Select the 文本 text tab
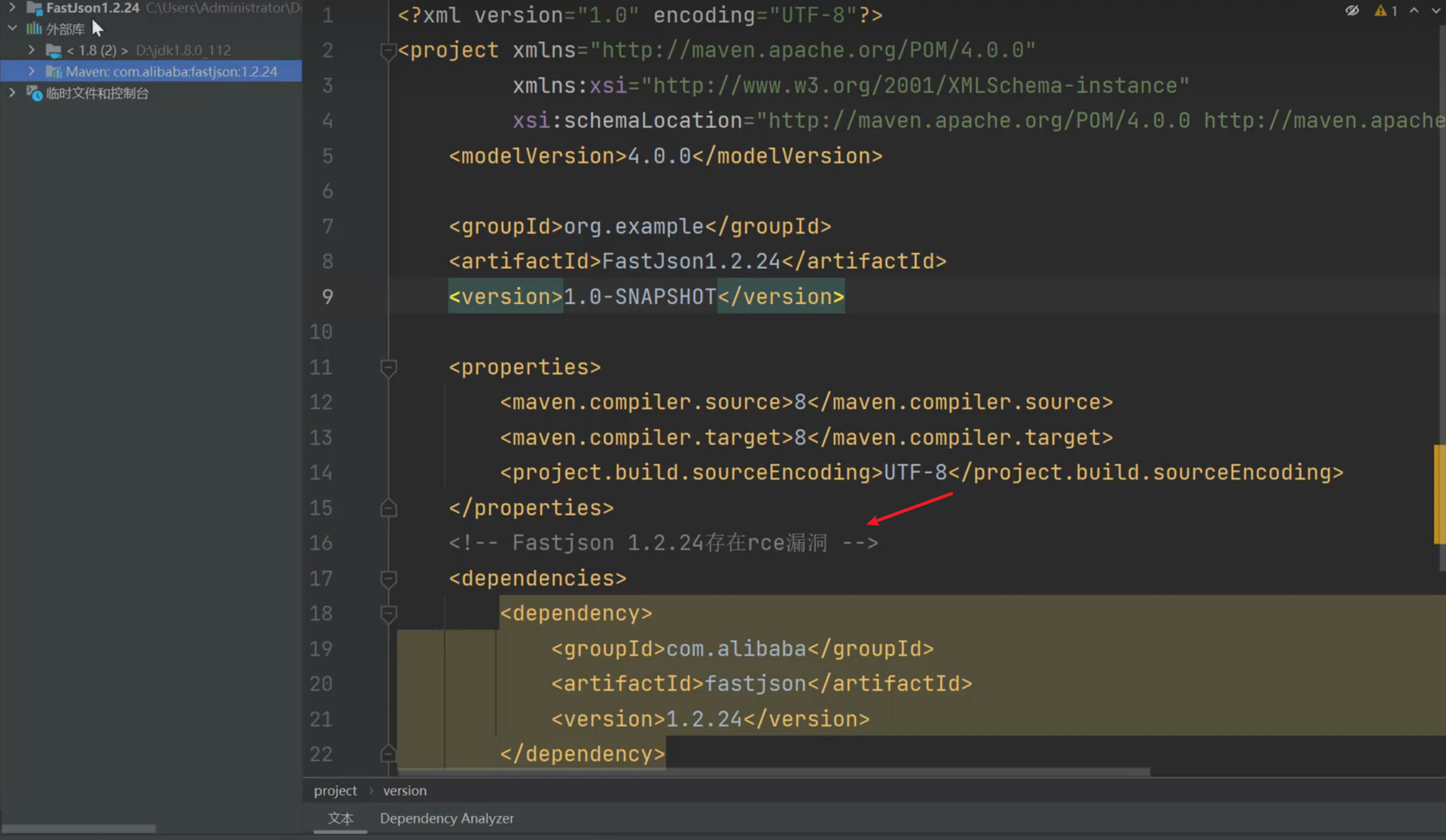This screenshot has height=840, width=1446. point(340,818)
